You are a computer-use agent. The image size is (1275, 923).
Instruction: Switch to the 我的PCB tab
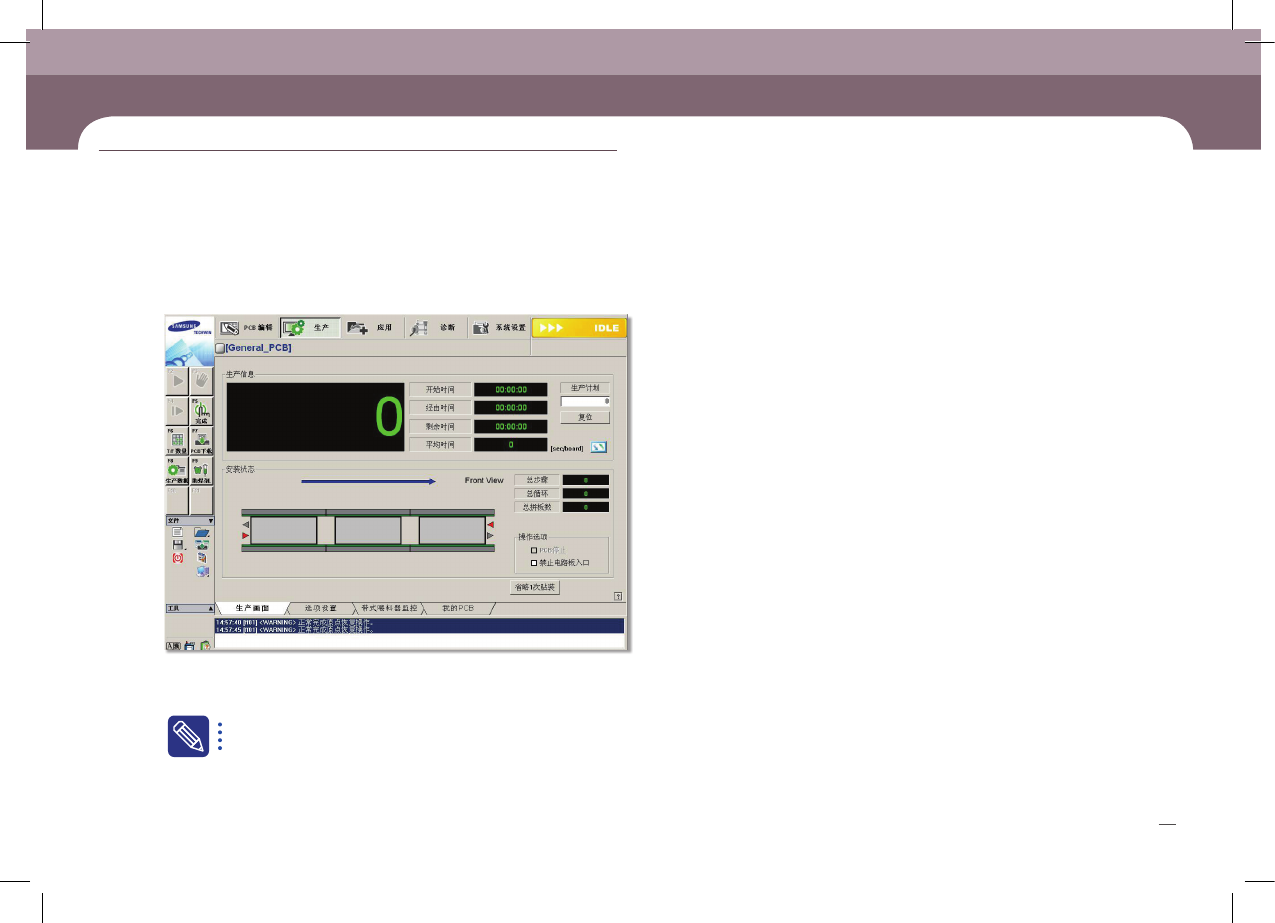456,608
